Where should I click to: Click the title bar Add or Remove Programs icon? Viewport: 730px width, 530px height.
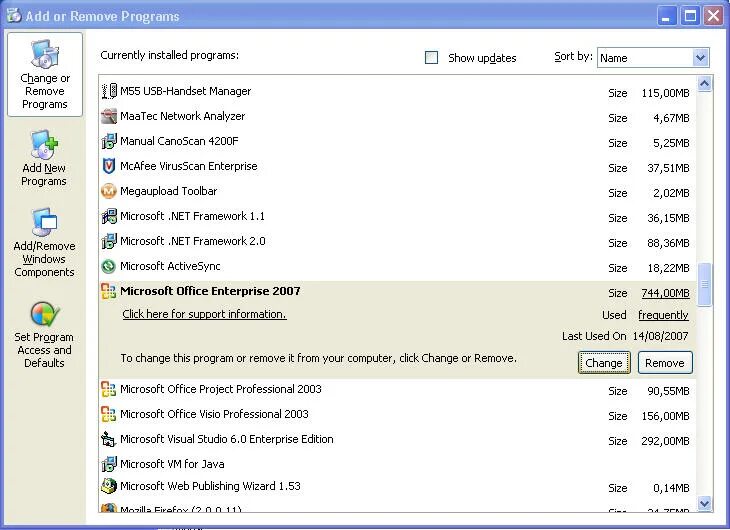click(14, 15)
